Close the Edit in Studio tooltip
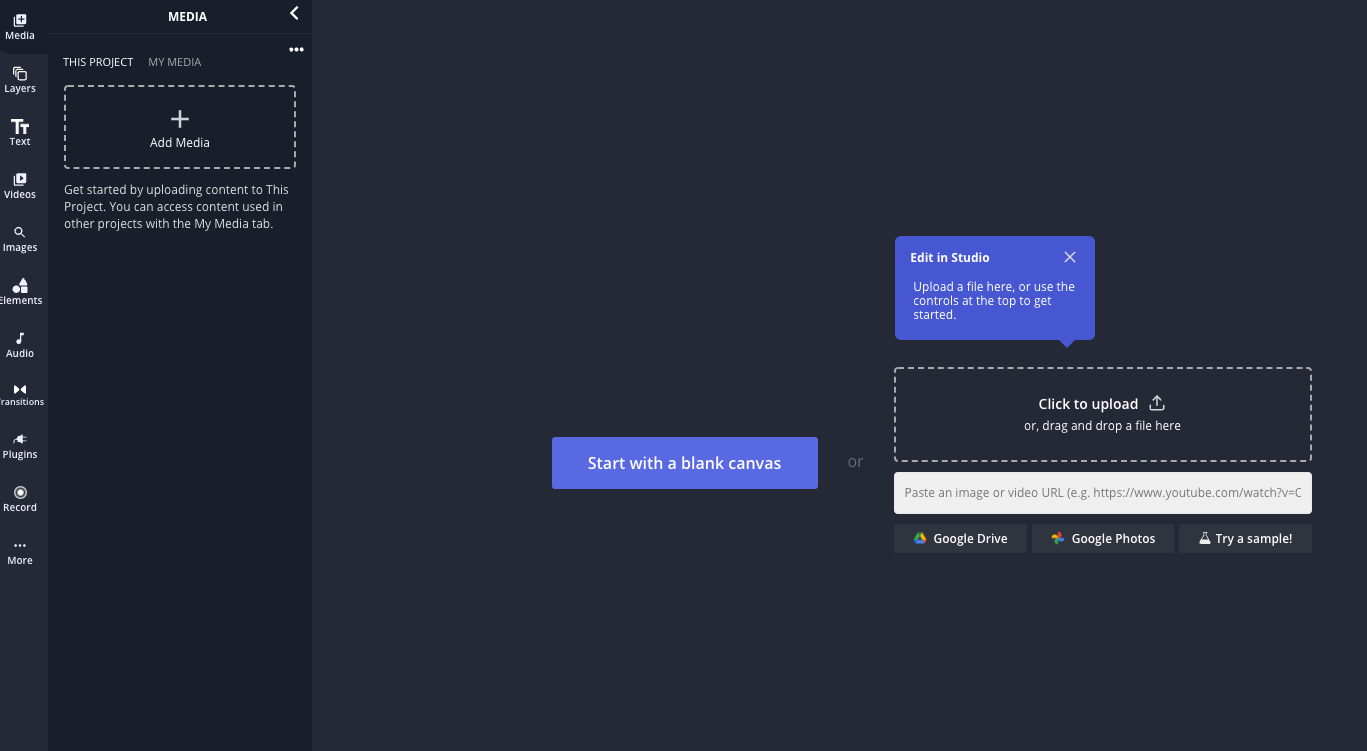 pyautogui.click(x=1070, y=257)
